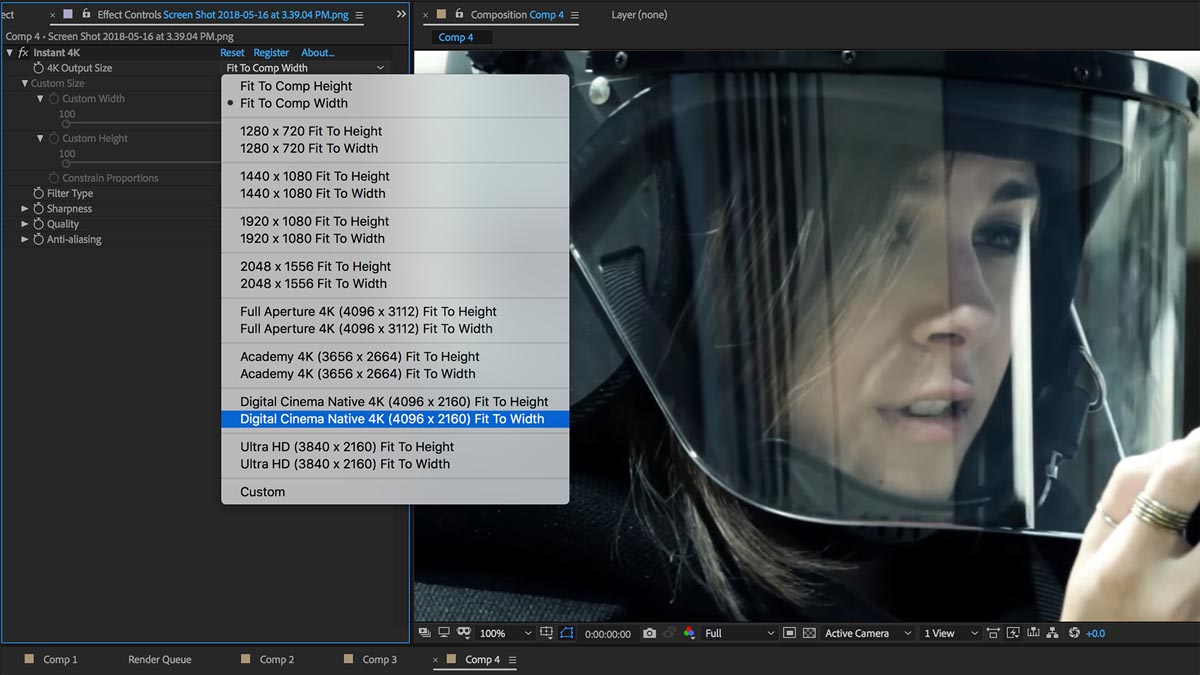Screen dimensions: 1200x675
Task: Switch to the Comp 2 tab
Action: (276, 660)
